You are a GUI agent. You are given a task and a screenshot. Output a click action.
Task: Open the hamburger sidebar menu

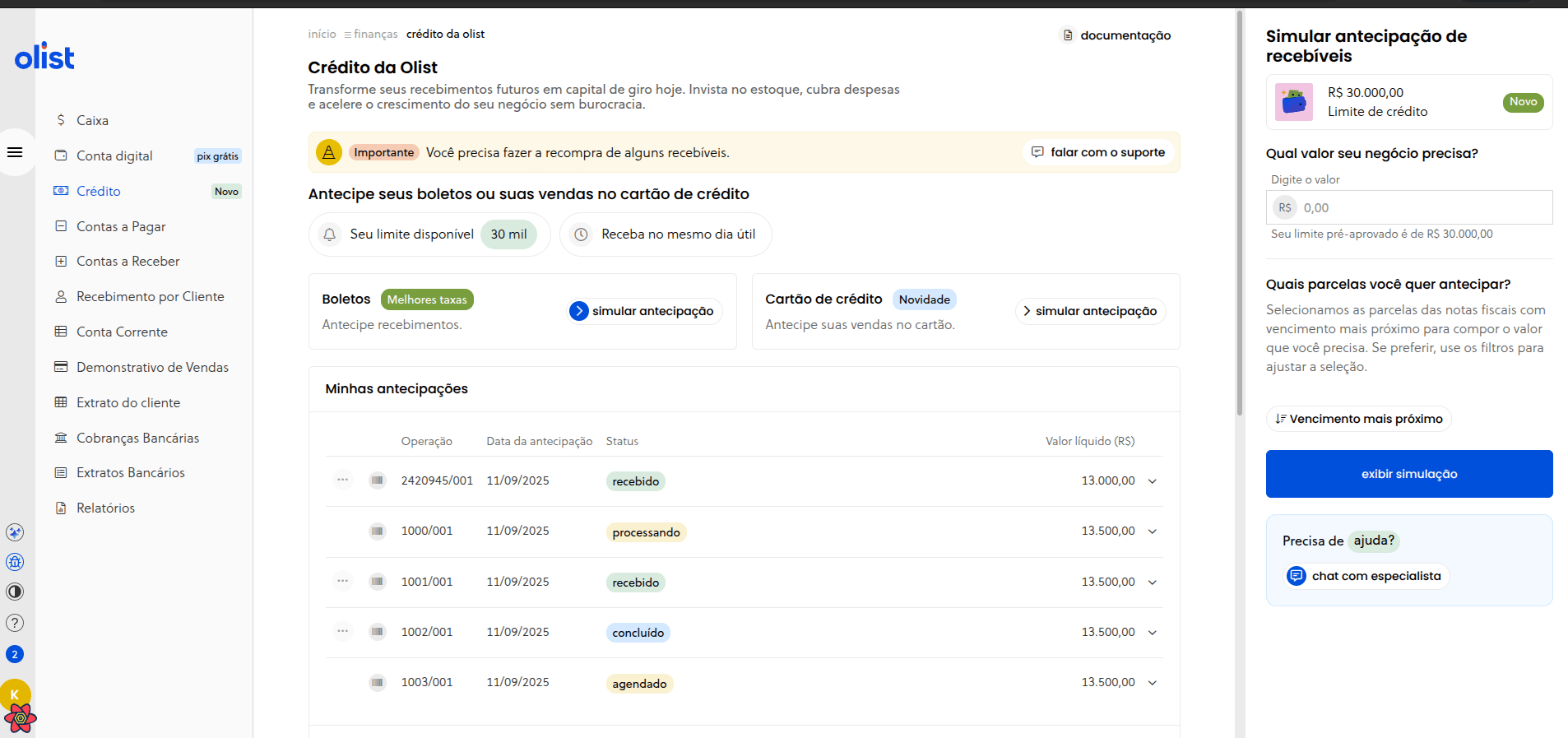pos(15,152)
